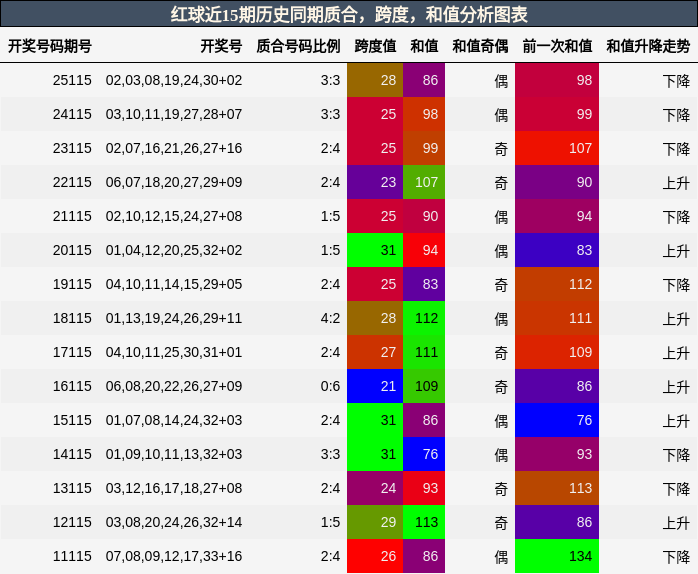Click issue number 21115
This screenshot has height=574, width=698.
72,216
